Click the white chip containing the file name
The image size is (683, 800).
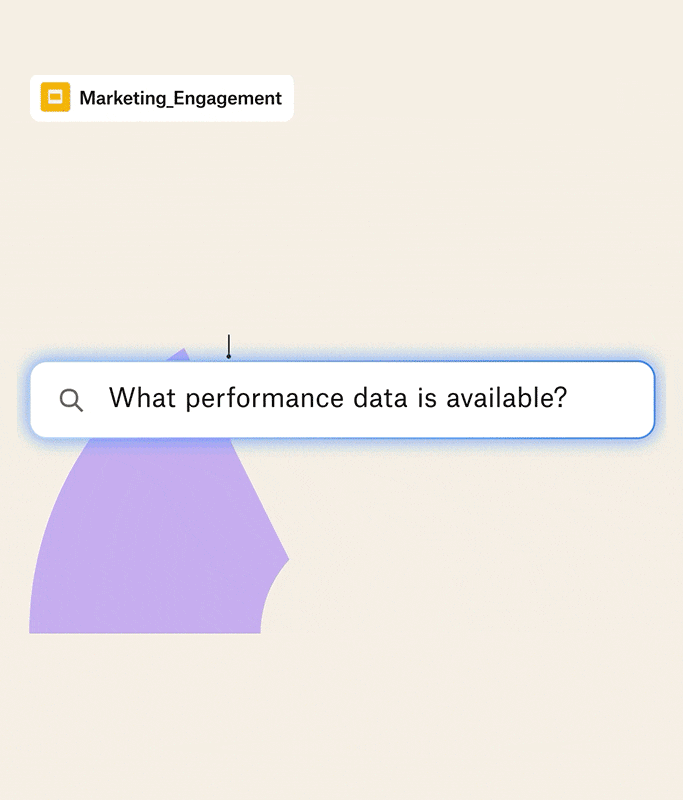(160, 97)
